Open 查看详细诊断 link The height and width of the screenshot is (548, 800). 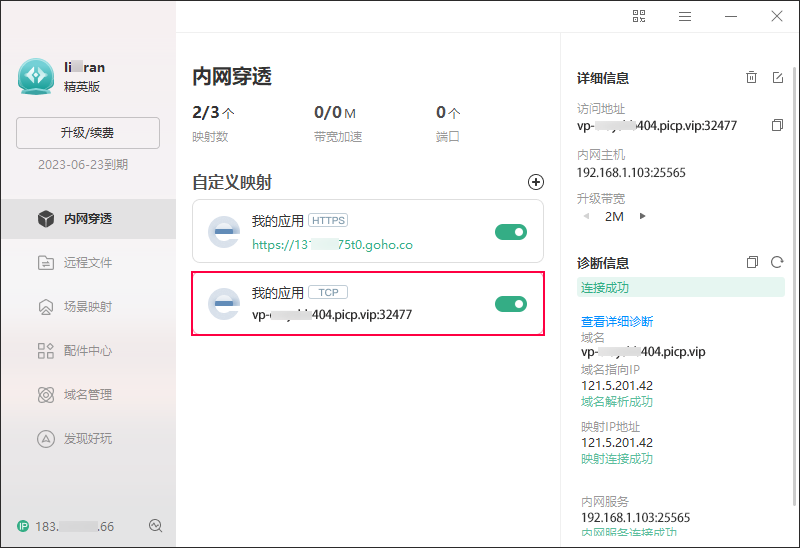point(617,321)
